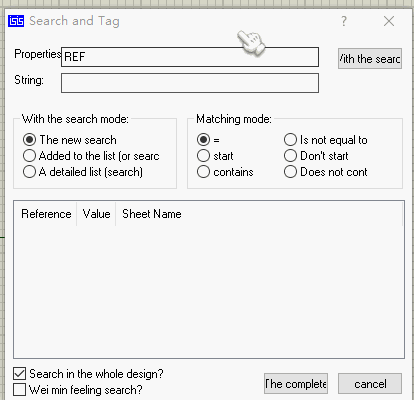Click the question mark help button
This screenshot has height=400, width=414.
(344, 21)
